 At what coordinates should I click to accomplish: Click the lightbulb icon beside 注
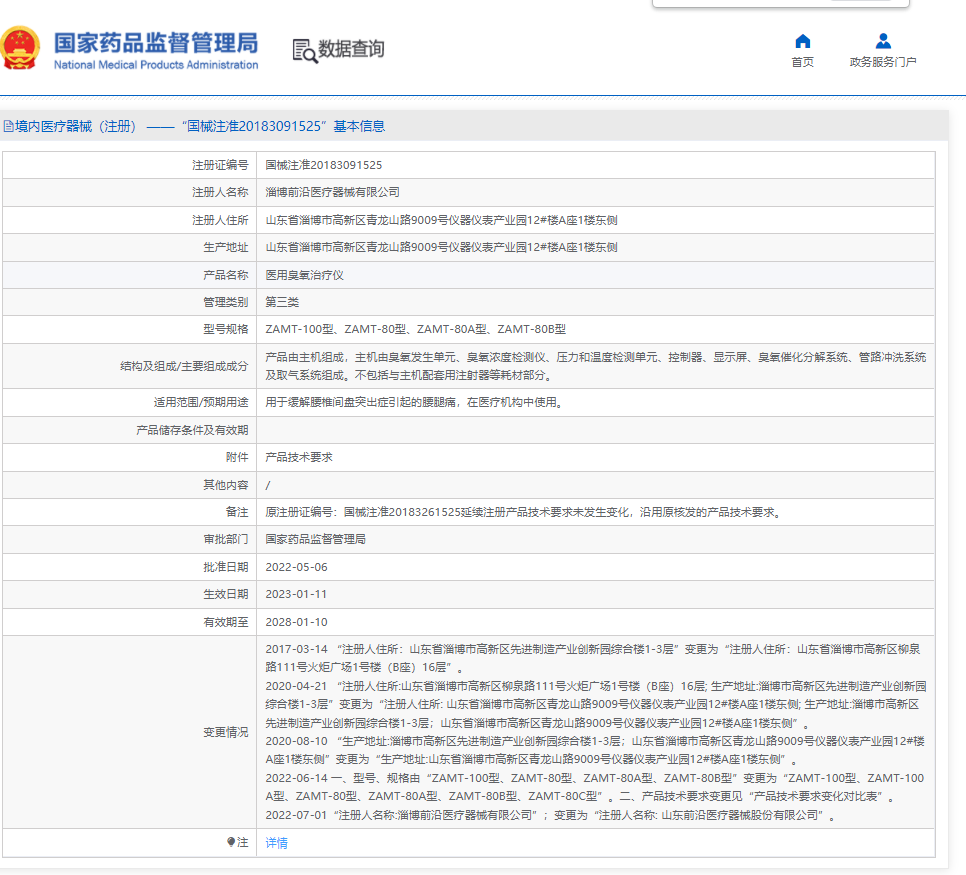[x=231, y=843]
